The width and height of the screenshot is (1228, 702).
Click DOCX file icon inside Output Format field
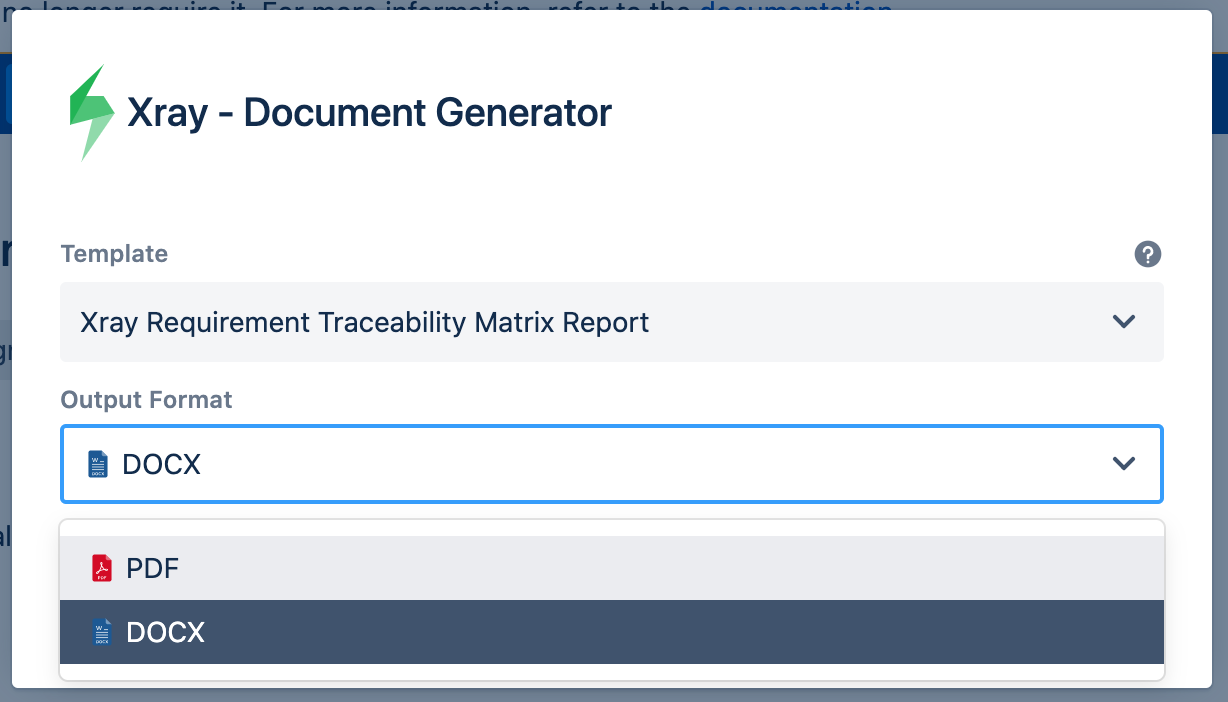(x=98, y=464)
